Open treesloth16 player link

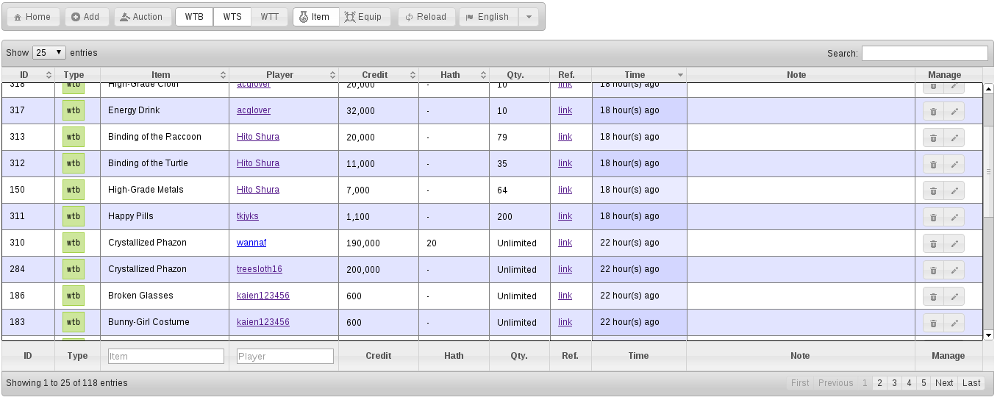click(260, 269)
